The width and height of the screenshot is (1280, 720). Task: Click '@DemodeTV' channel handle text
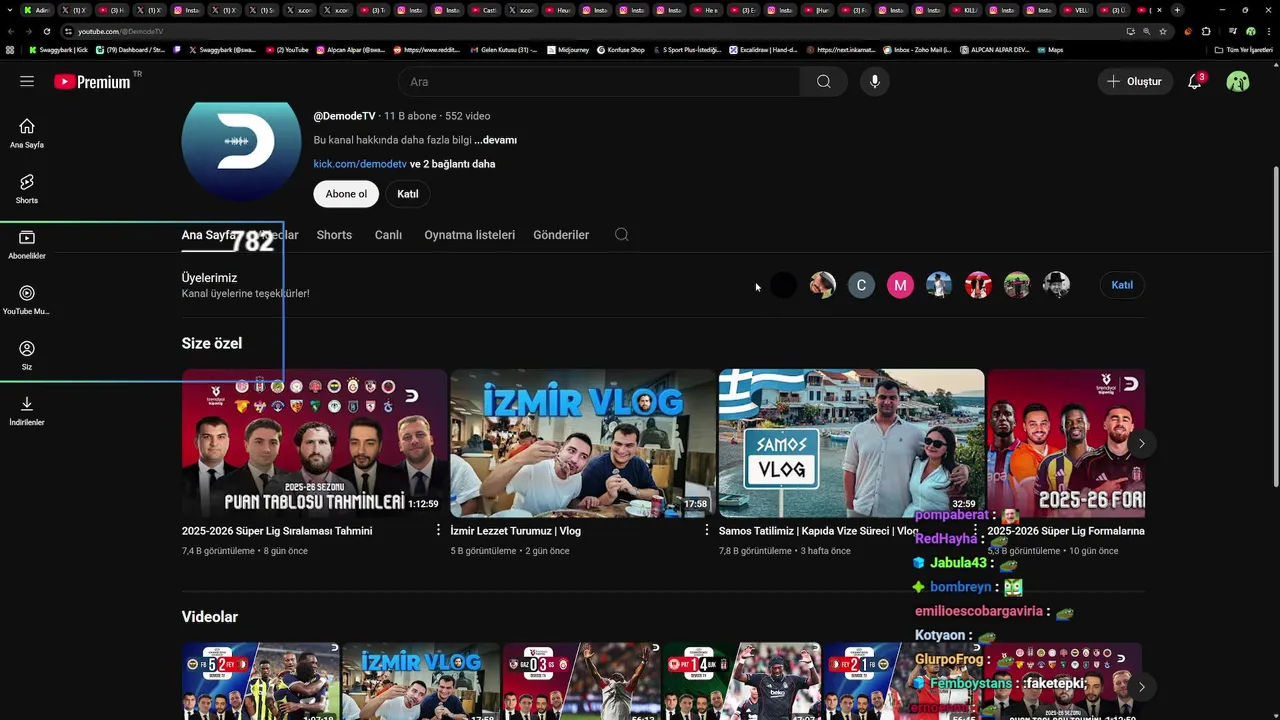click(x=344, y=116)
